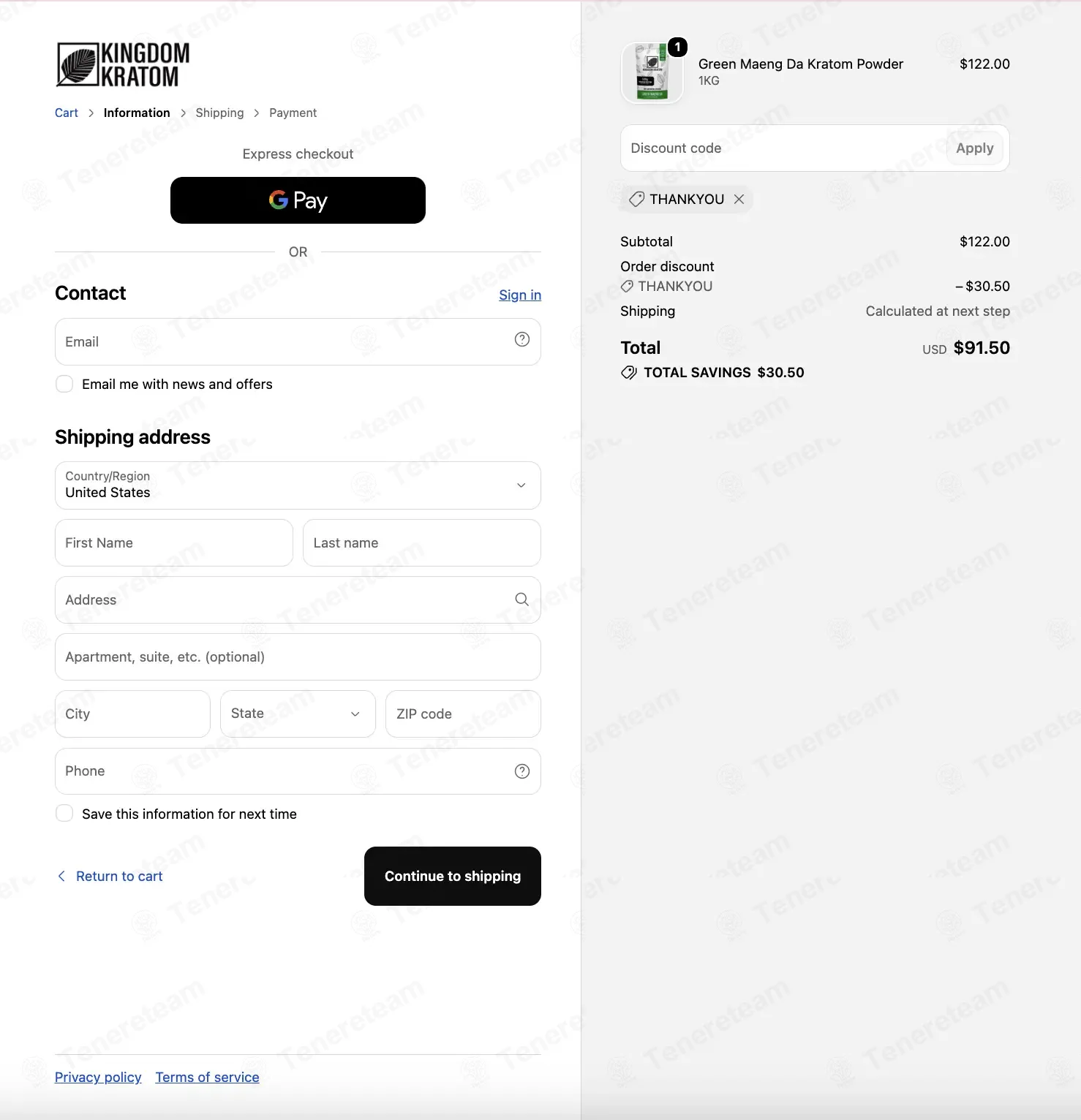
Task: Click the Sign in link
Action: click(520, 295)
